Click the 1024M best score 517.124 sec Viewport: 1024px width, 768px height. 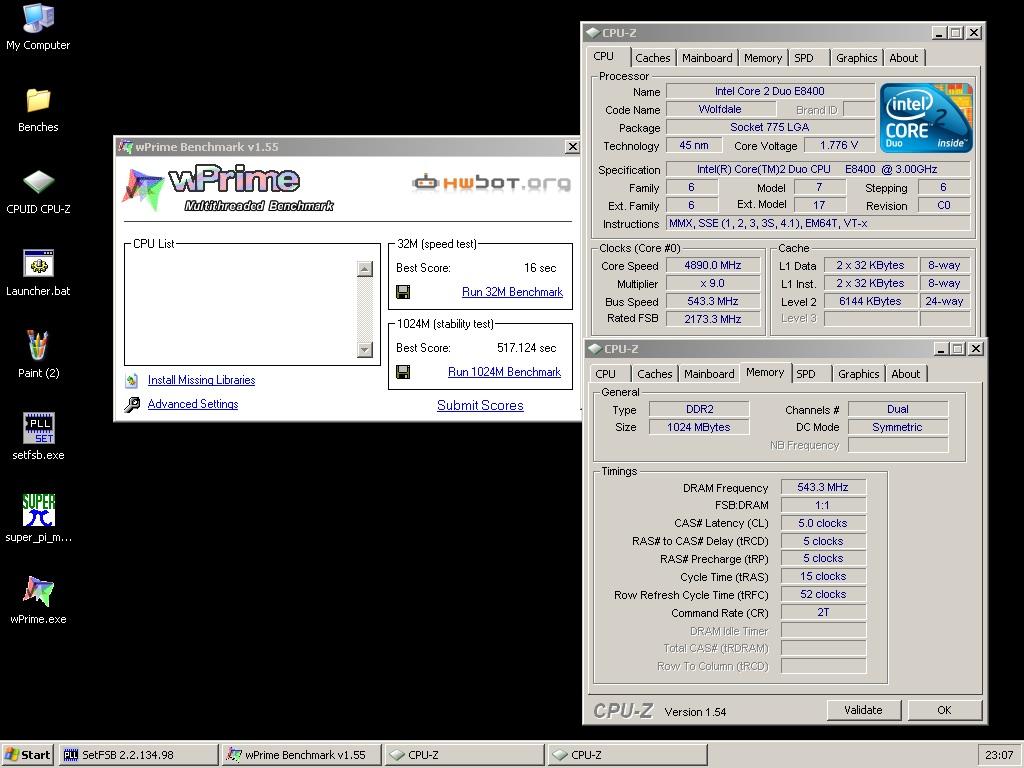[x=526, y=348]
